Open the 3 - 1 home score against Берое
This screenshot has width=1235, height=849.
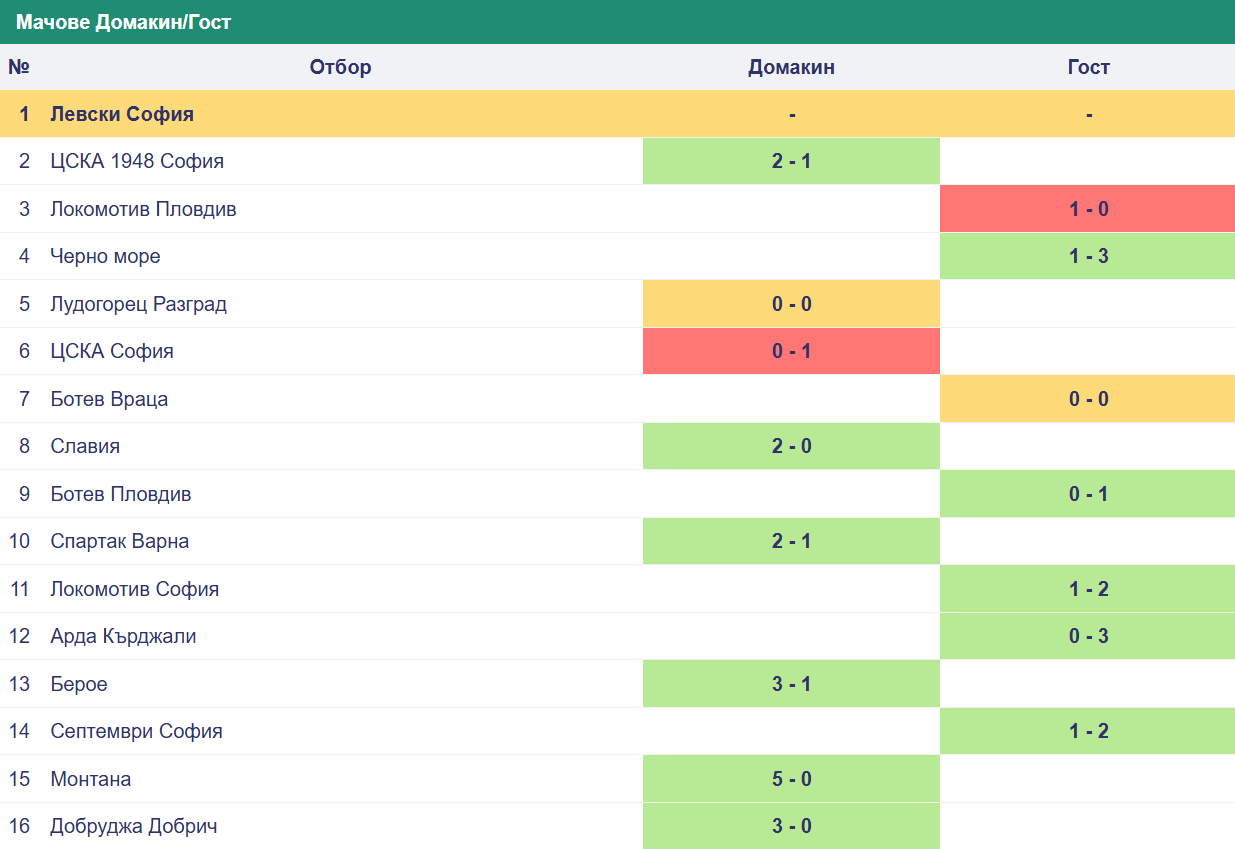click(791, 684)
